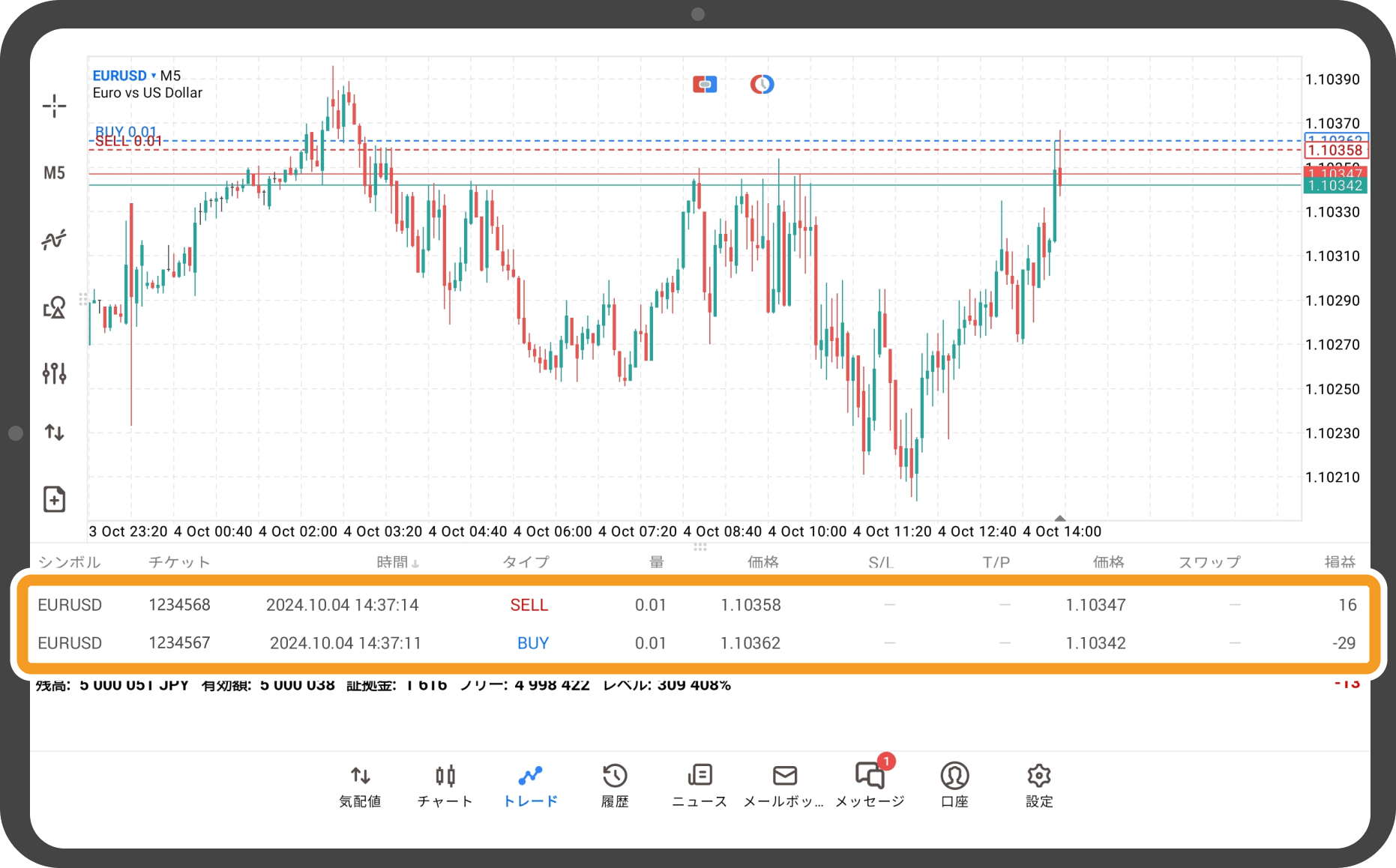Image resolution: width=1396 pixels, height=868 pixels.
Task: Select the EURUSD BUY position 1234567
Action: click(x=697, y=643)
